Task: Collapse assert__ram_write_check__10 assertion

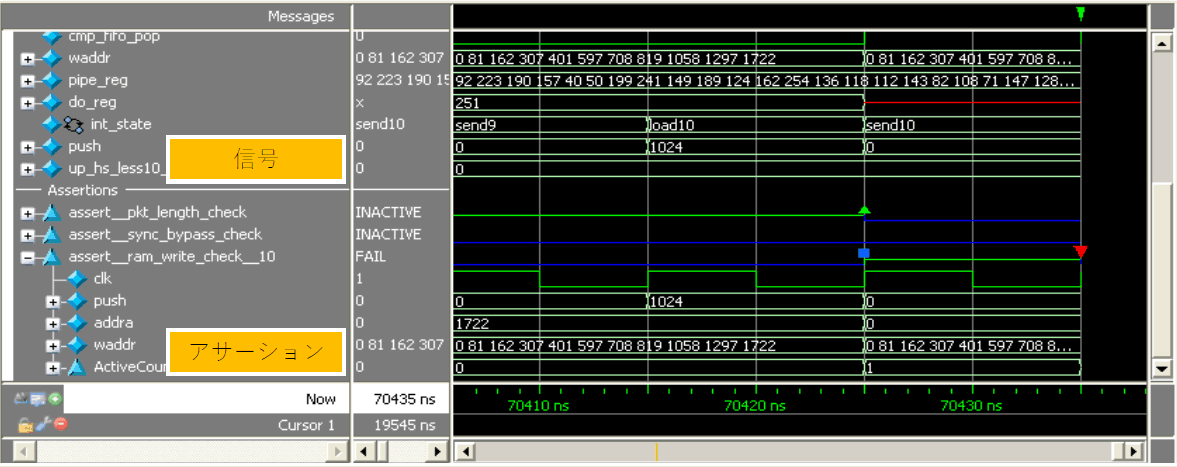Action: tap(28, 258)
